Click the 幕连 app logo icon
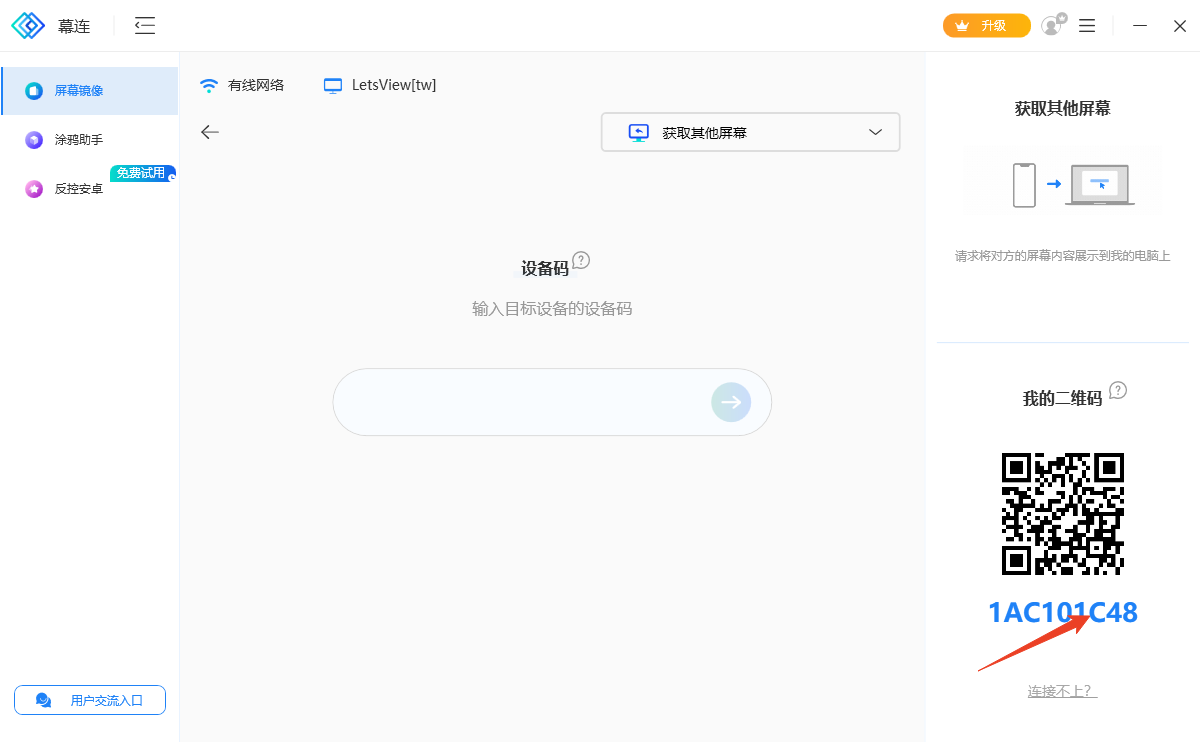1200x742 pixels. pyautogui.click(x=29, y=26)
